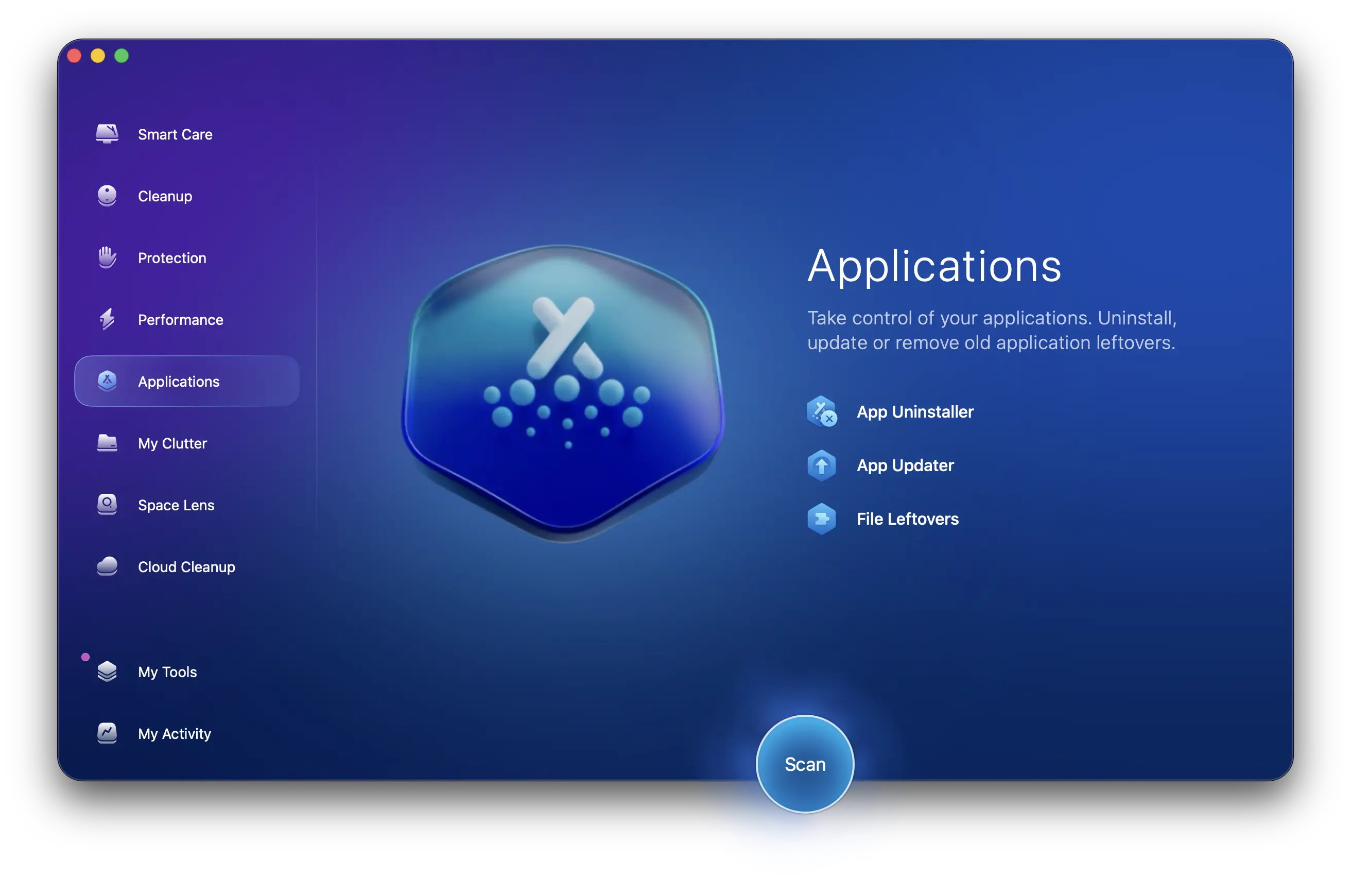
Task: Open the Performance module
Action: (x=187, y=319)
